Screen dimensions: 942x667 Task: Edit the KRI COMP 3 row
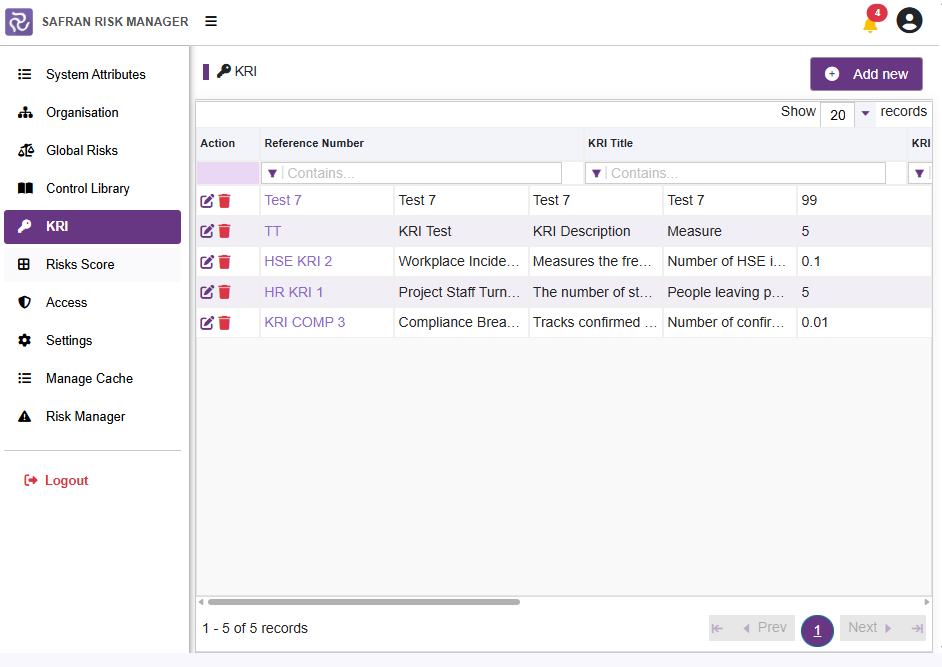pos(207,323)
